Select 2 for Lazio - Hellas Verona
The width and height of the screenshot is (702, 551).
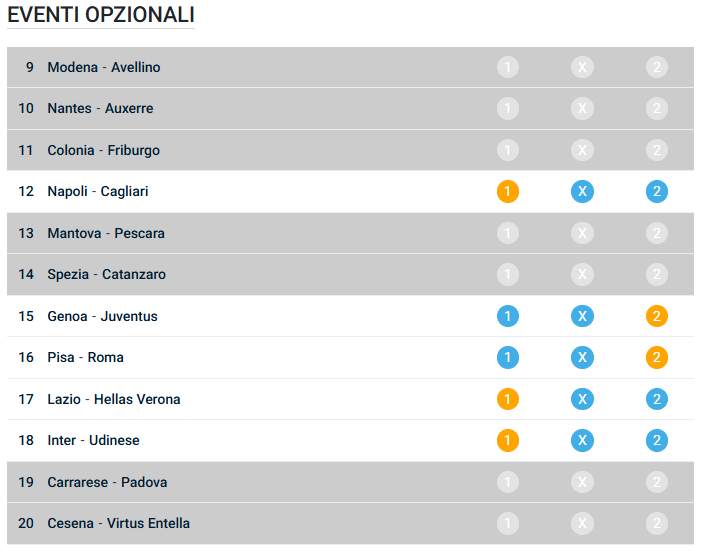tap(657, 399)
